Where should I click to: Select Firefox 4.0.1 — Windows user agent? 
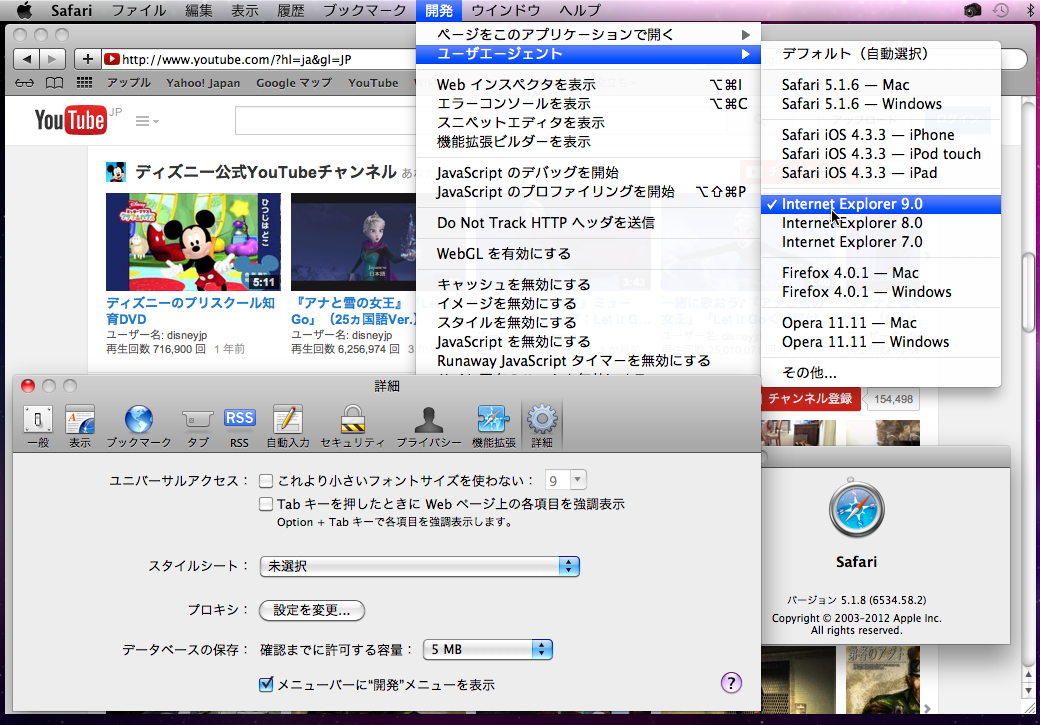click(x=881, y=292)
